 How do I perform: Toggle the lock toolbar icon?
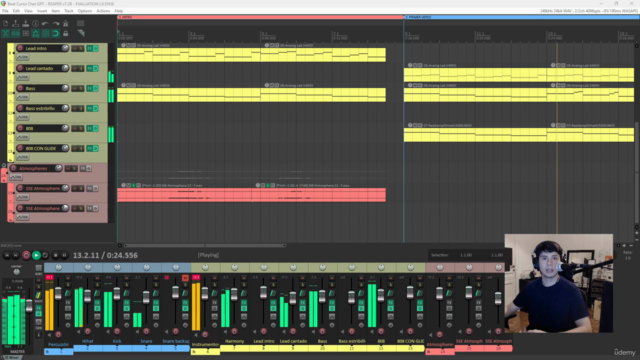65,33
